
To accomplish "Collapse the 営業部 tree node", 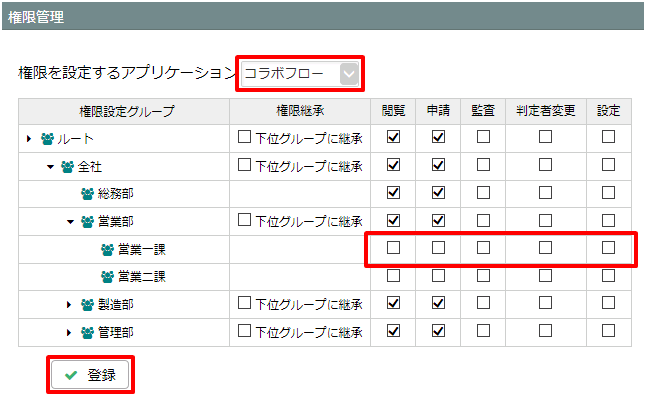I will [70, 222].
